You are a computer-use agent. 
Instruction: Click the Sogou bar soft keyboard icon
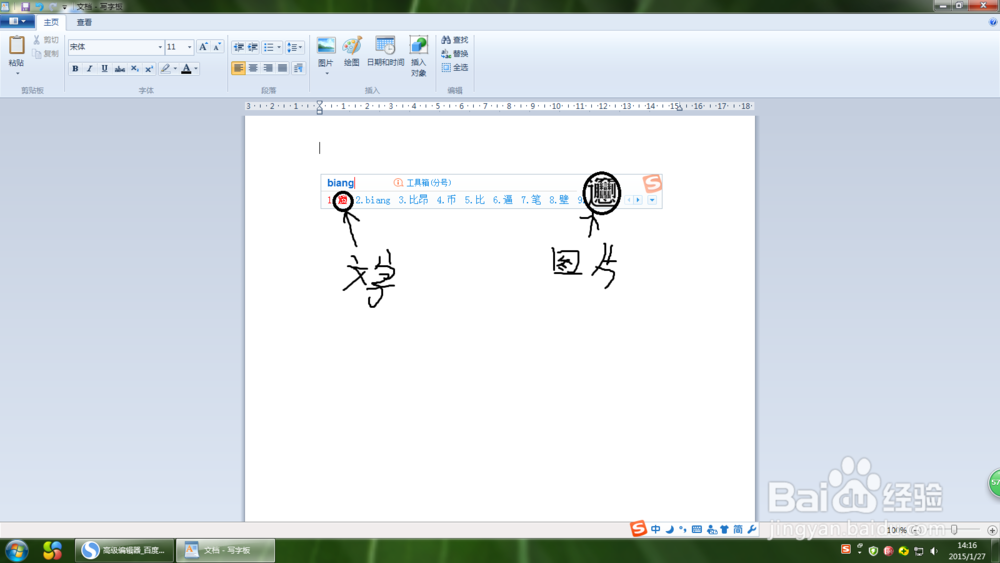697,529
